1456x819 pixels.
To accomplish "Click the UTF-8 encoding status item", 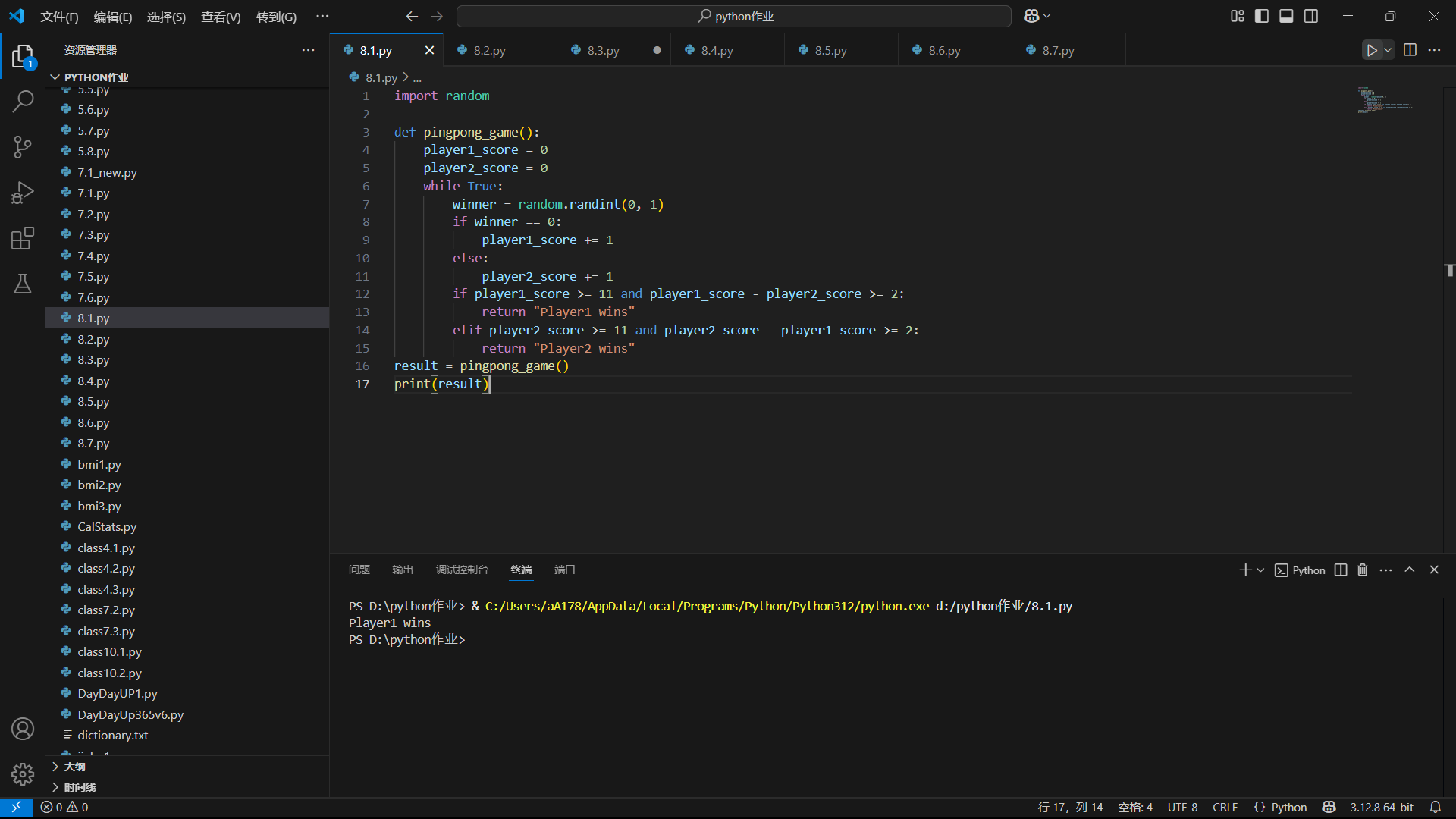I will pos(1182,807).
